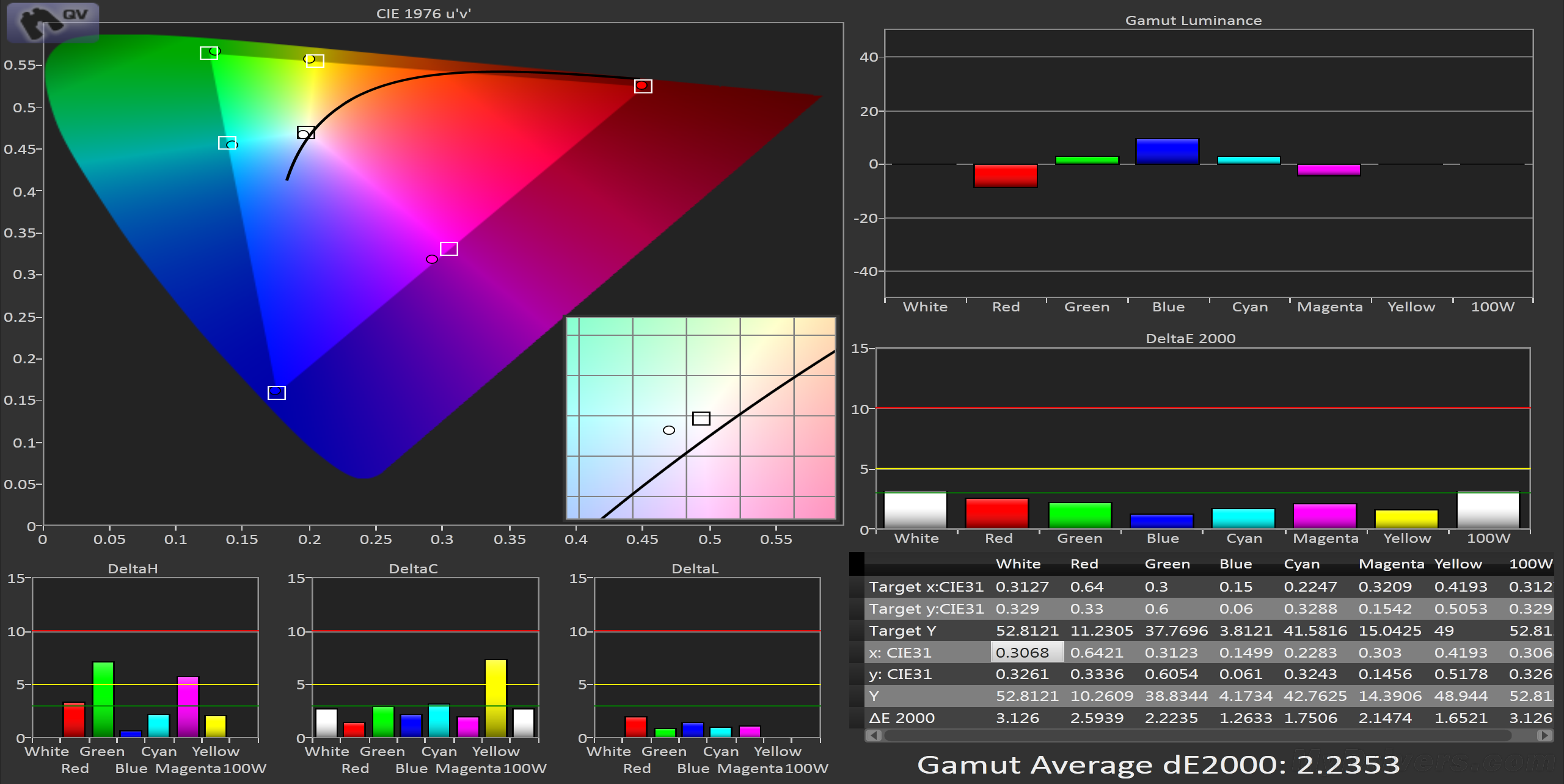Screen dimensions: 1564x784
Task: Click the Gamut Luminance chart title
Action: coord(1193,20)
